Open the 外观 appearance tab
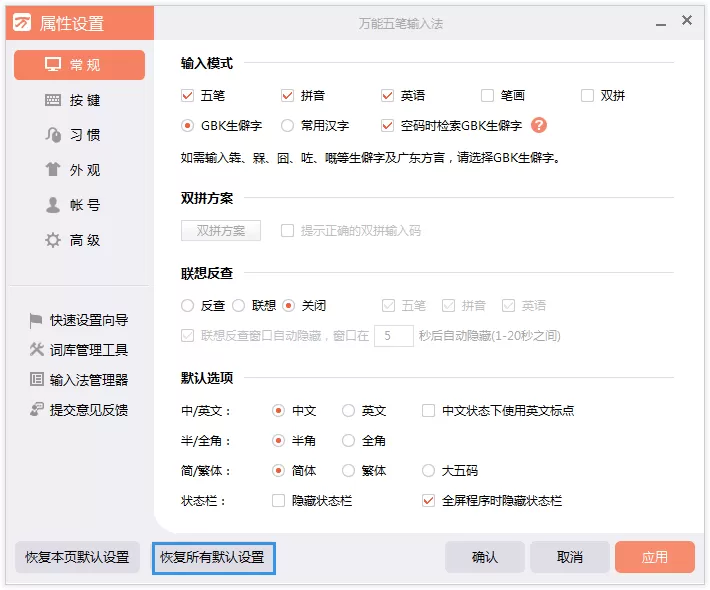The width and height of the screenshot is (710, 590). tap(79, 170)
